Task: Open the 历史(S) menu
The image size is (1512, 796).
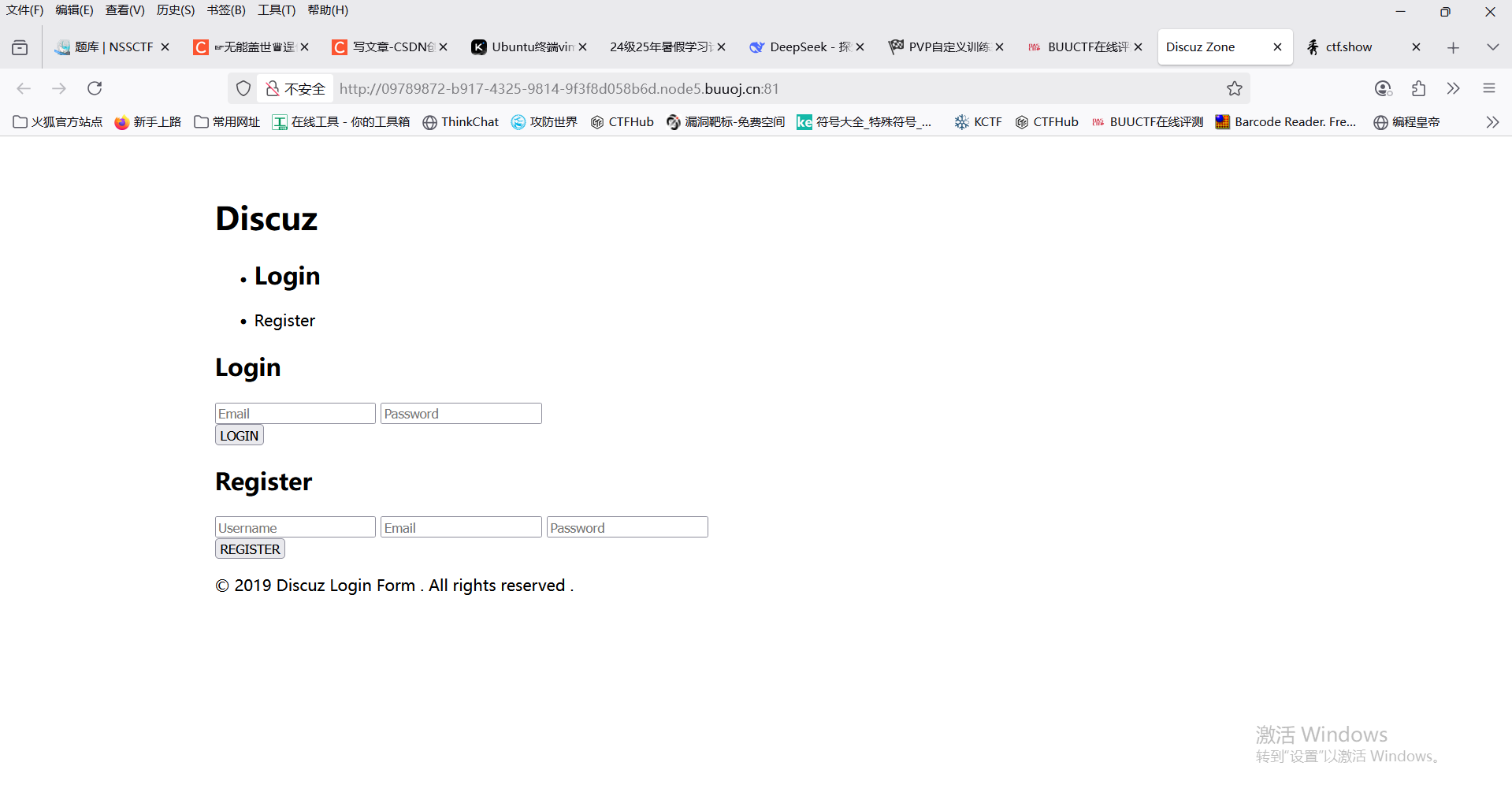Action: click(176, 10)
